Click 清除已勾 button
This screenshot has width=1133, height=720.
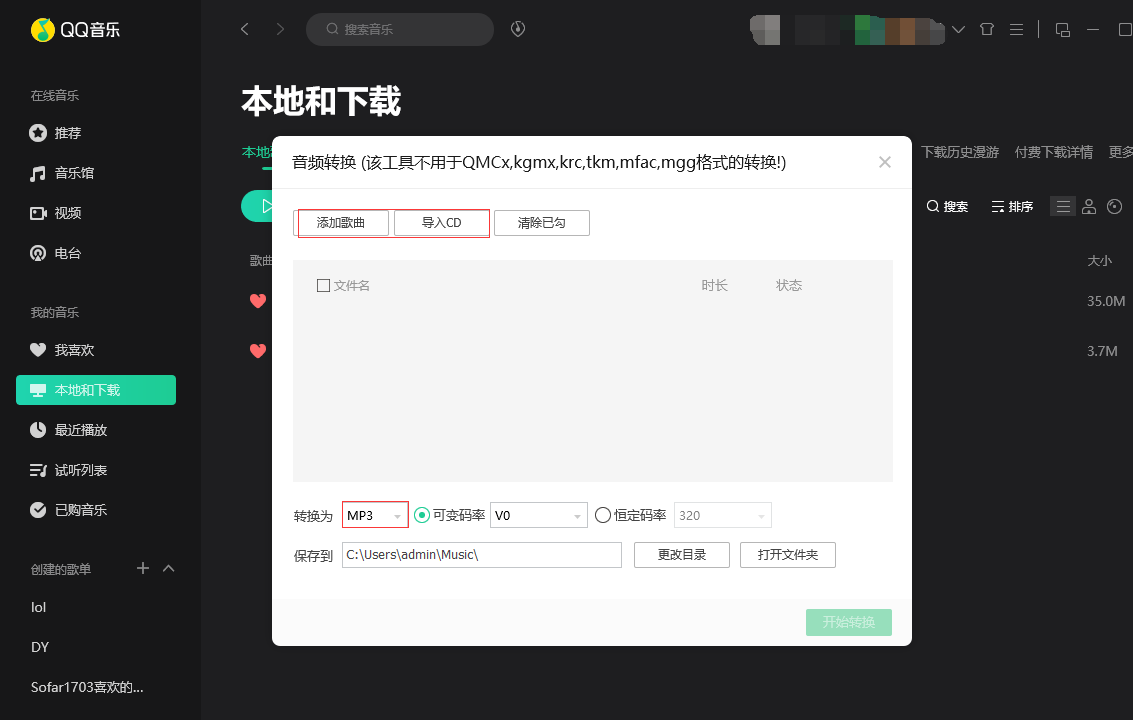(542, 223)
